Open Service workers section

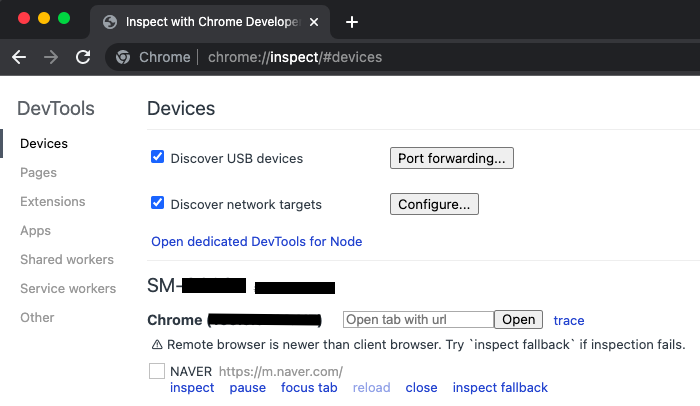[68, 289]
